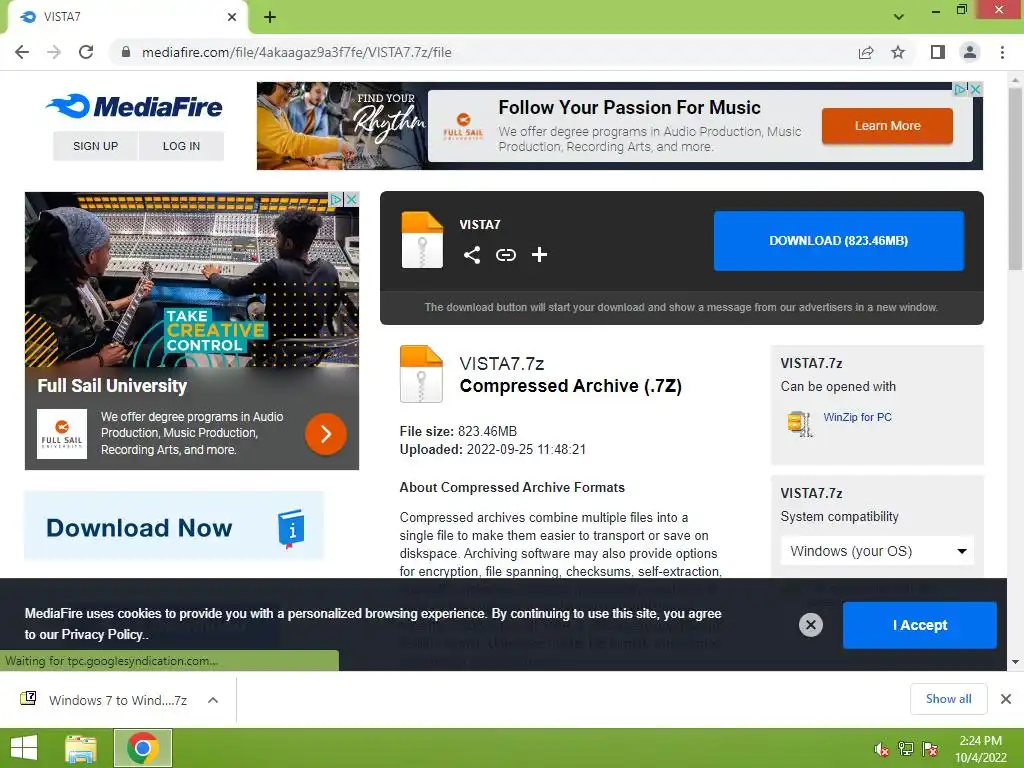Click the 'Follow Your Passion For Music' ad headline
This screenshot has height=768, width=1024.
[x=629, y=107]
